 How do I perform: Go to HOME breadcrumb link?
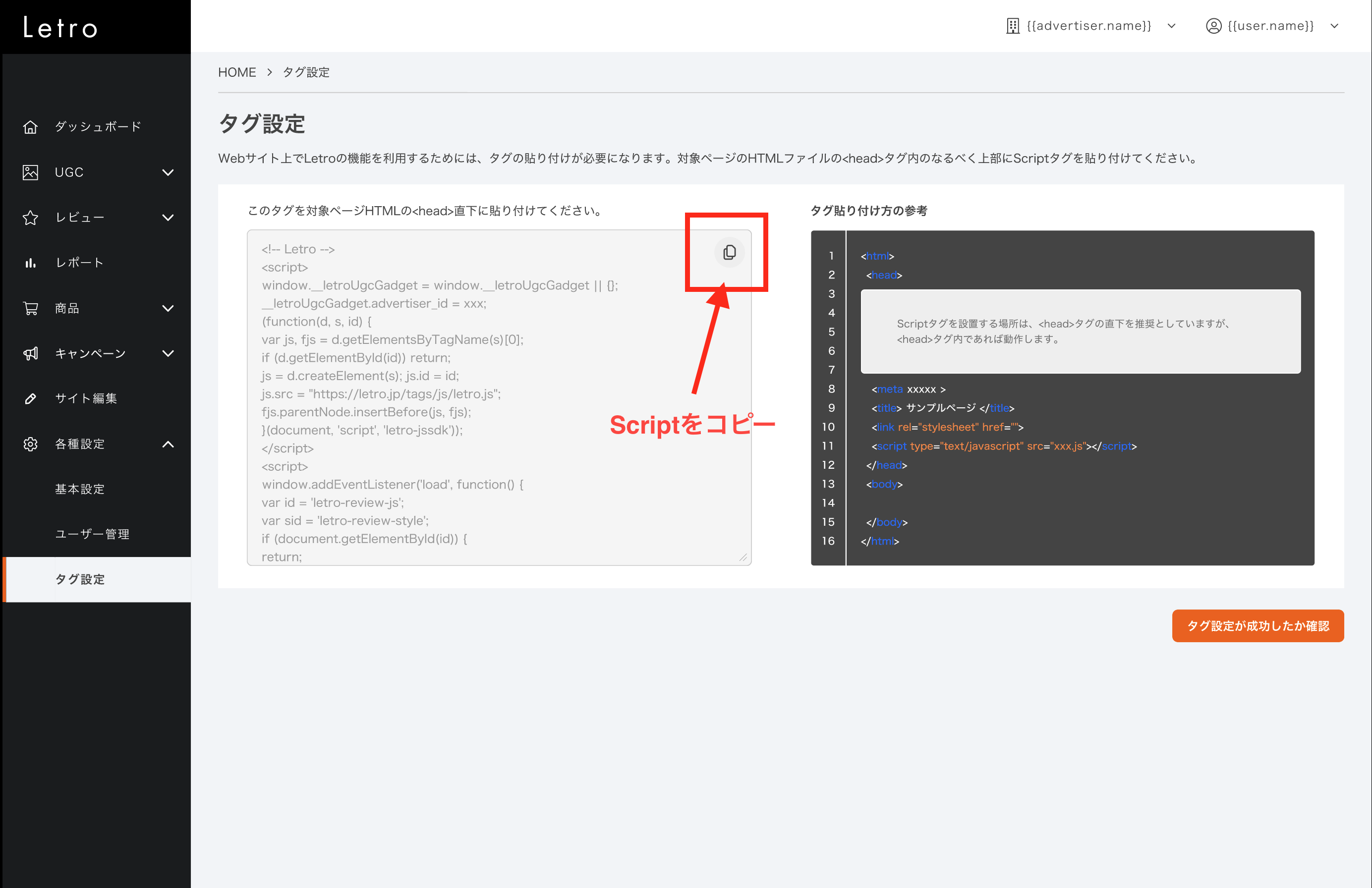(237, 72)
